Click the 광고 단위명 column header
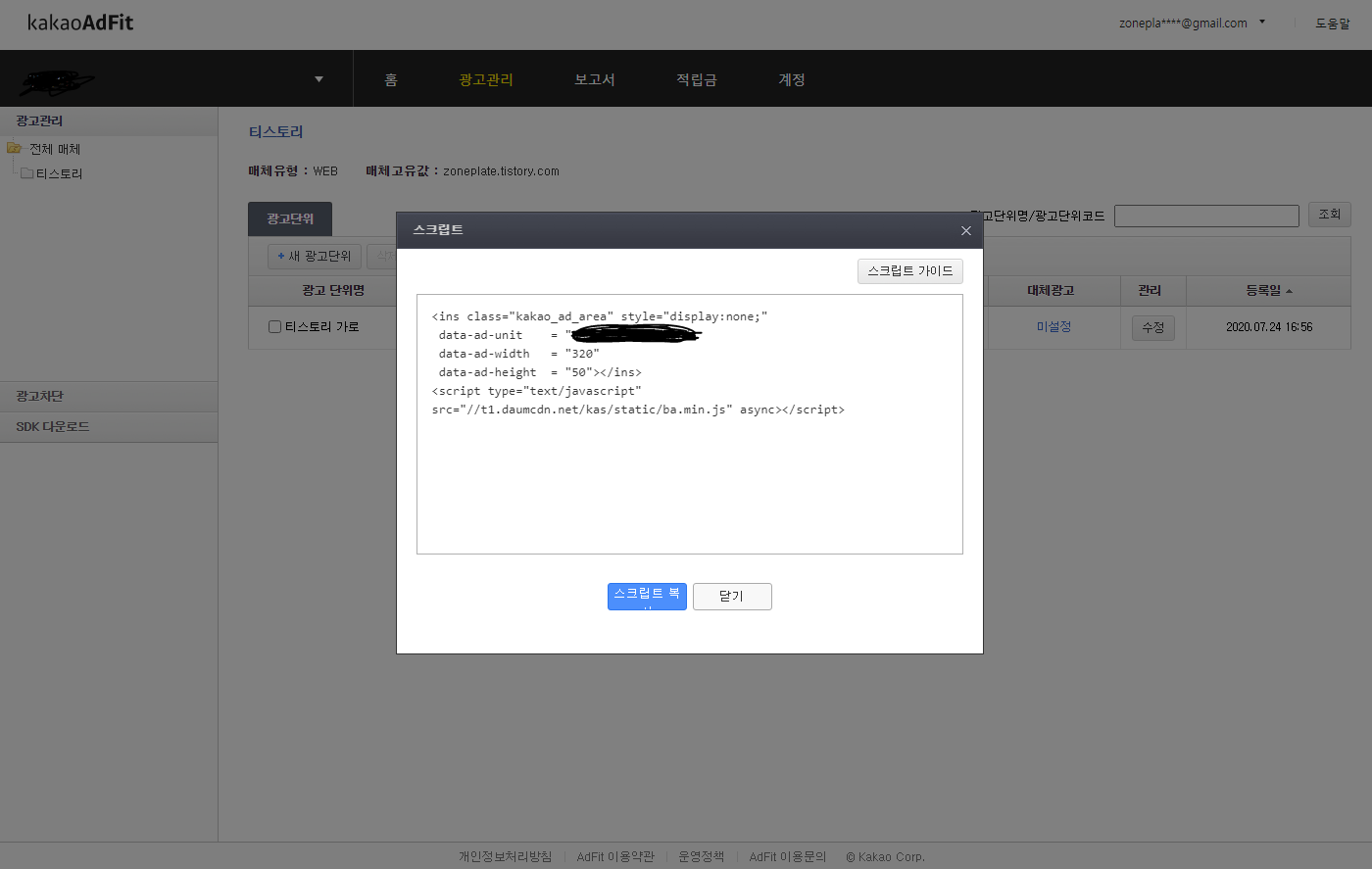 pyautogui.click(x=333, y=291)
